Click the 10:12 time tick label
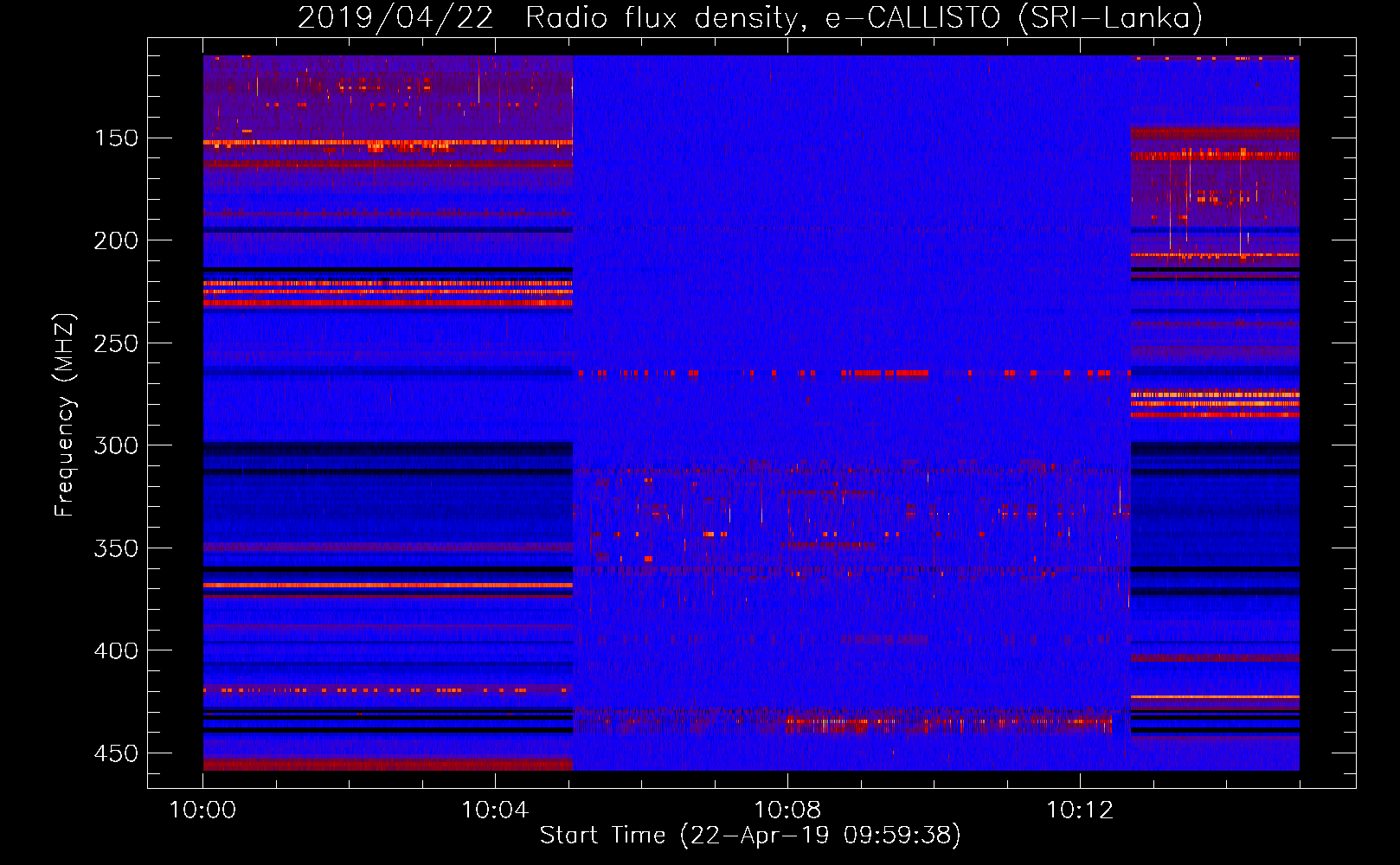Image resolution: width=1400 pixels, height=865 pixels. tap(1080, 811)
